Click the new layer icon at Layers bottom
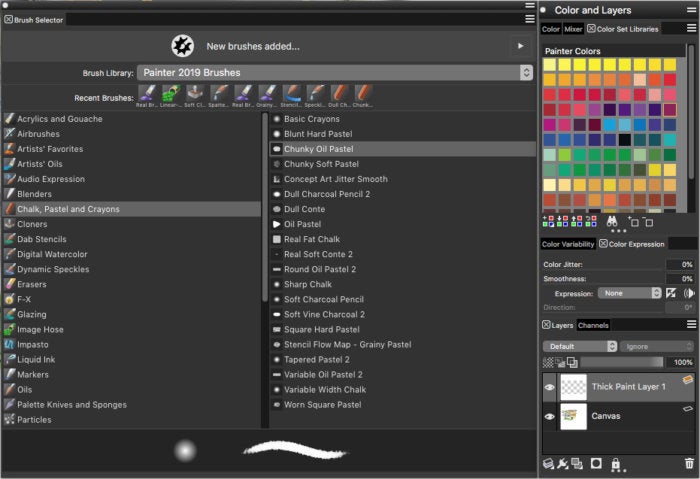The height and width of the screenshot is (479, 700). [x=548, y=464]
